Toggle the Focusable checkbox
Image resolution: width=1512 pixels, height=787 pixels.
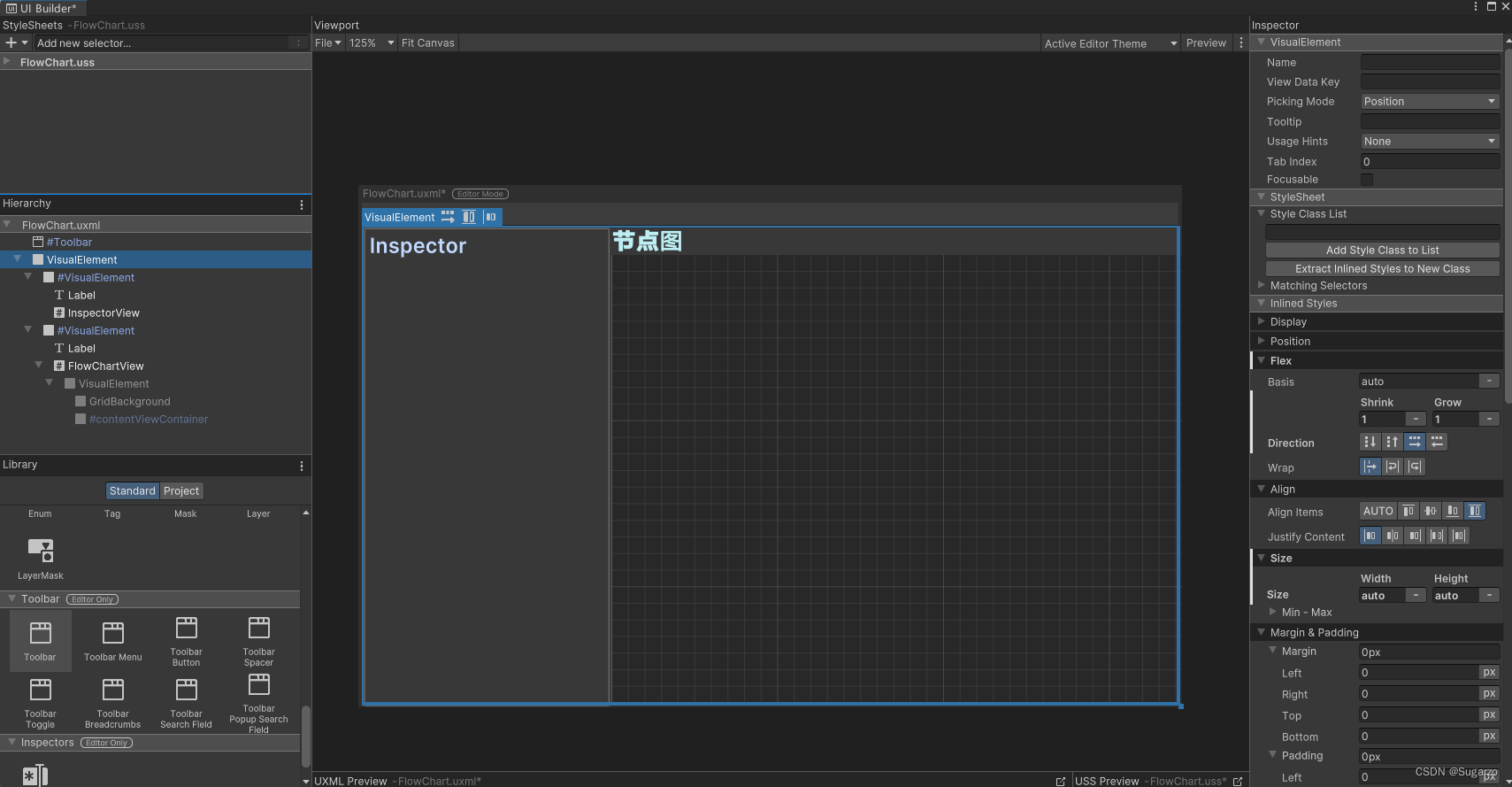[x=1367, y=180]
